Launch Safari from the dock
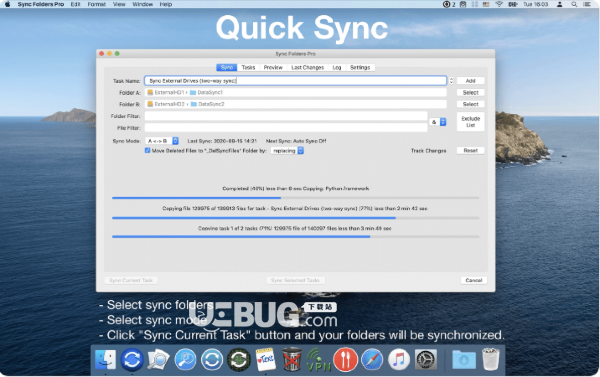The width and height of the screenshot is (600, 377). (x=372, y=359)
